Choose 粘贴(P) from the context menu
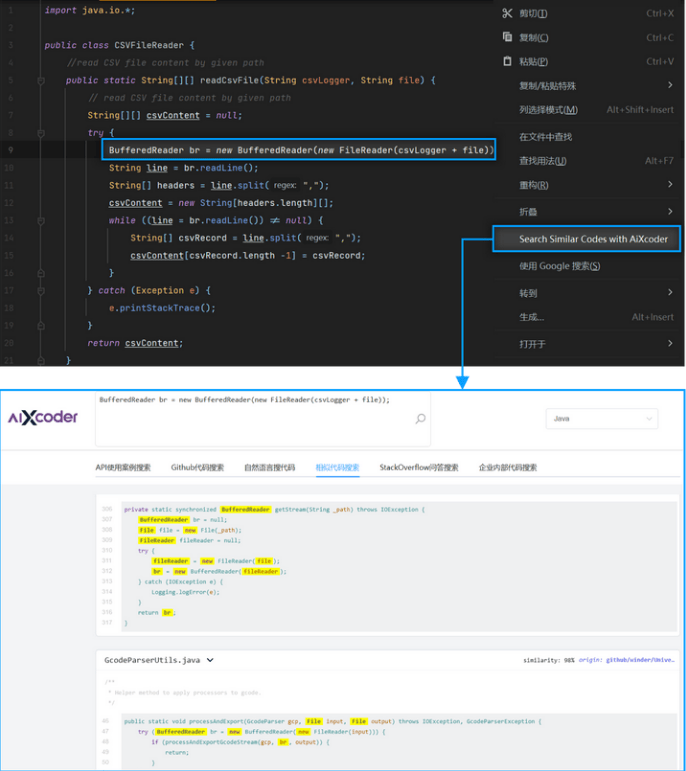This screenshot has width=686, height=771. 588,61
